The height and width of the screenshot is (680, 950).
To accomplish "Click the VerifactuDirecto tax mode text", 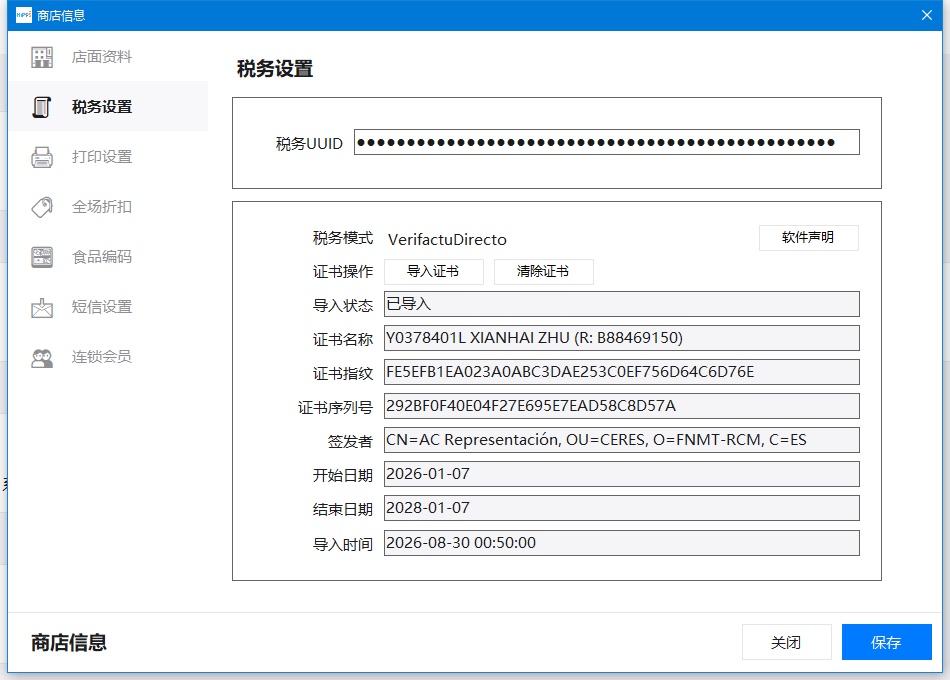I will (447, 239).
